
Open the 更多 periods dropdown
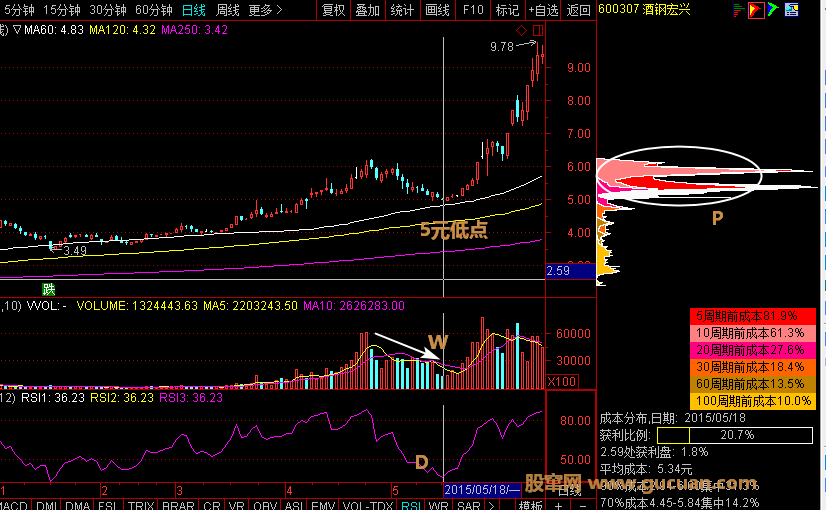coord(266,10)
